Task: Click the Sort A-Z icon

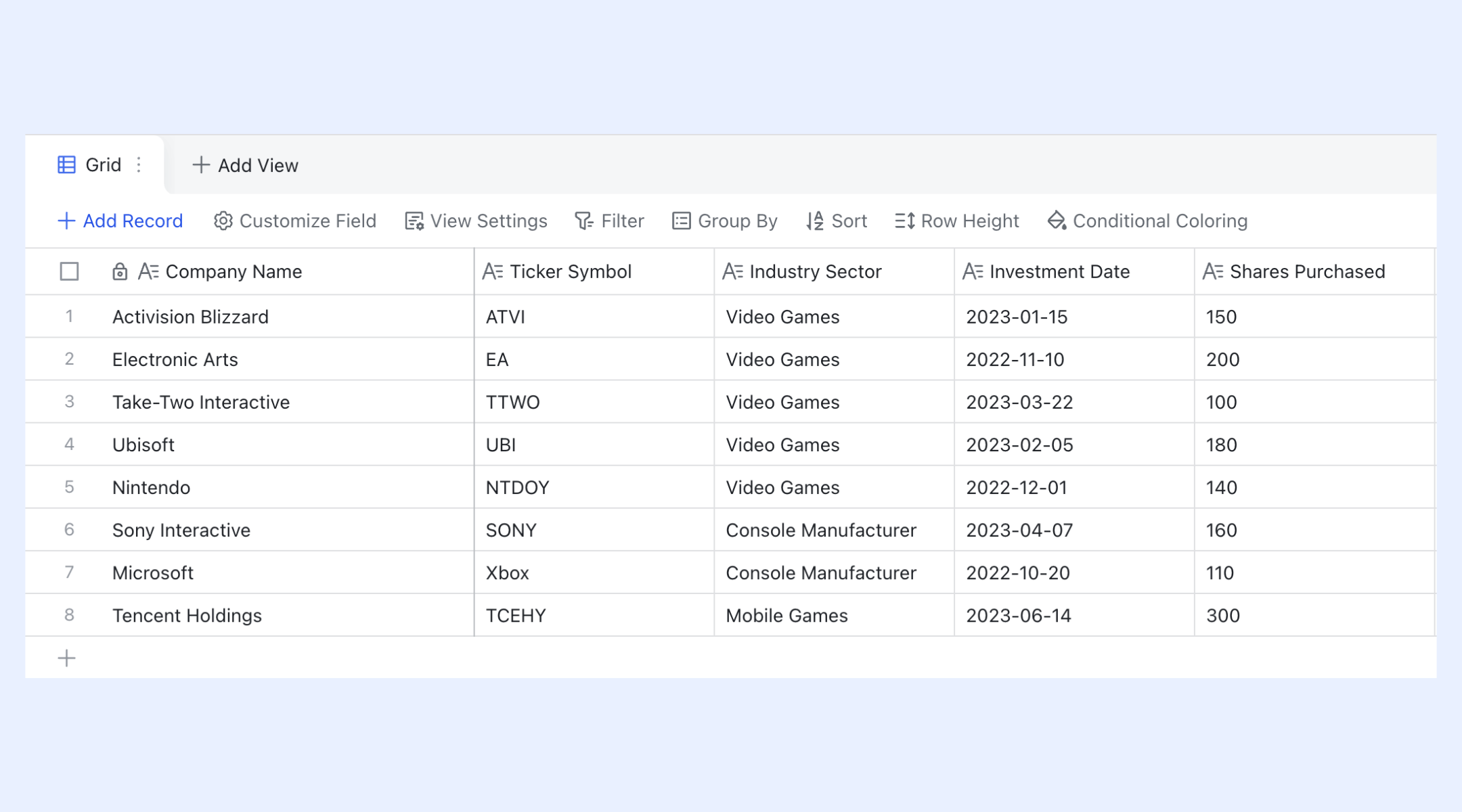Action: 815,221
